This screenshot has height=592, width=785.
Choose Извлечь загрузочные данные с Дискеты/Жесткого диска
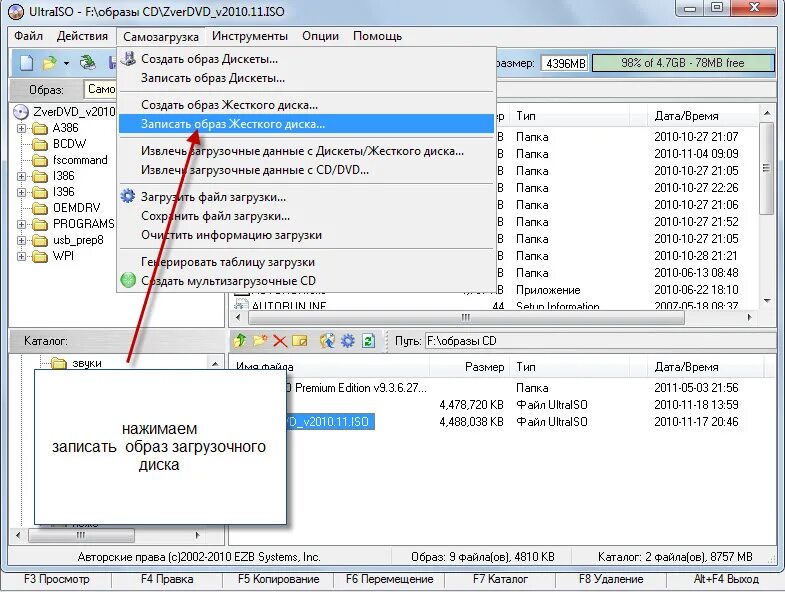(306, 151)
